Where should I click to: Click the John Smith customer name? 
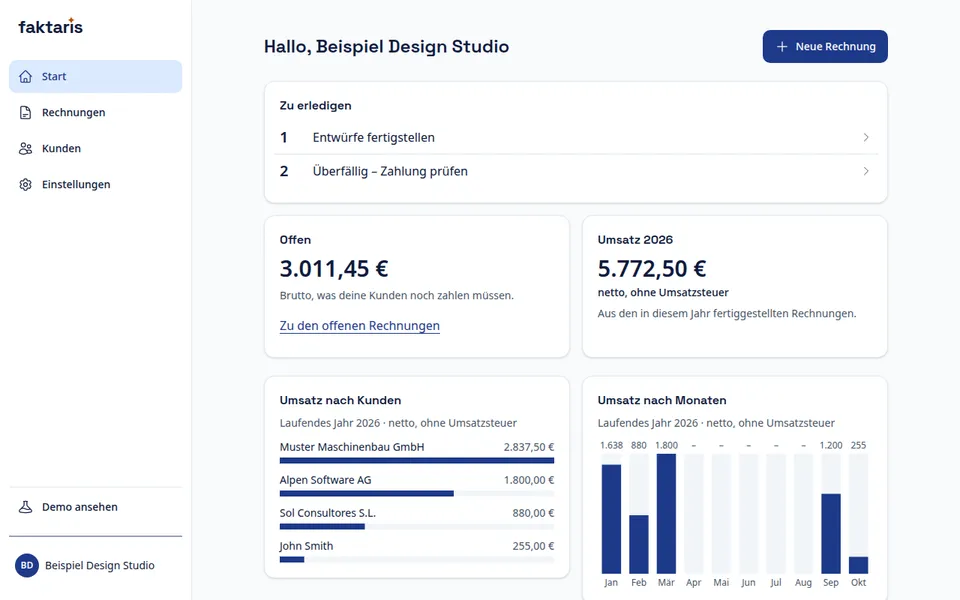[306, 546]
